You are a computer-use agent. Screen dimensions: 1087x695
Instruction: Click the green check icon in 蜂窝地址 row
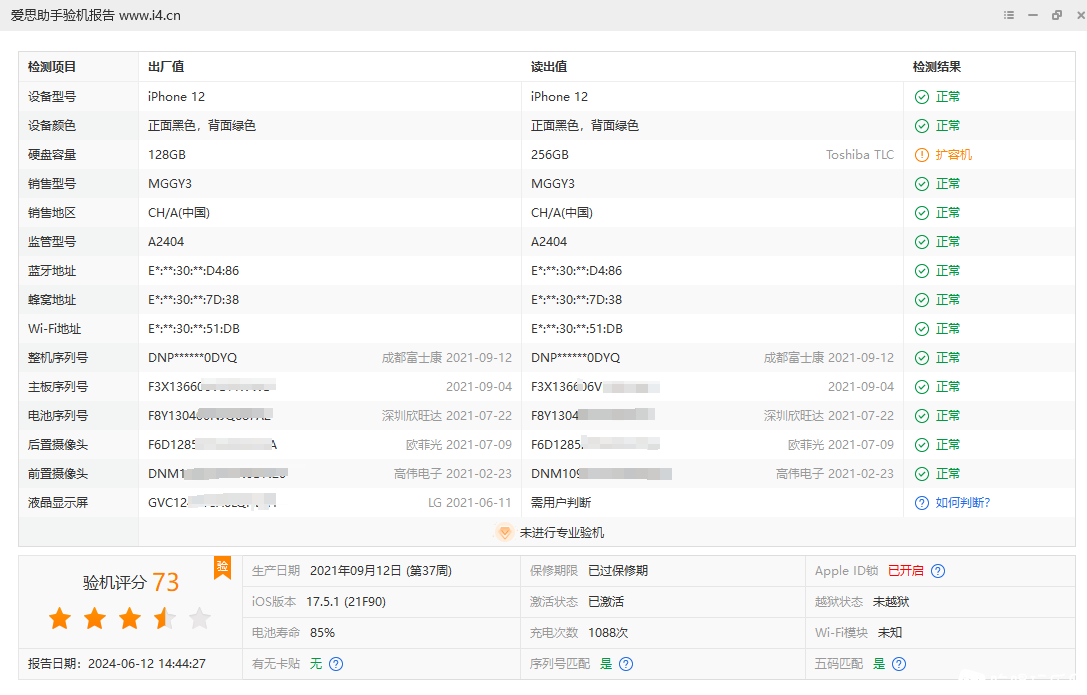pos(922,300)
